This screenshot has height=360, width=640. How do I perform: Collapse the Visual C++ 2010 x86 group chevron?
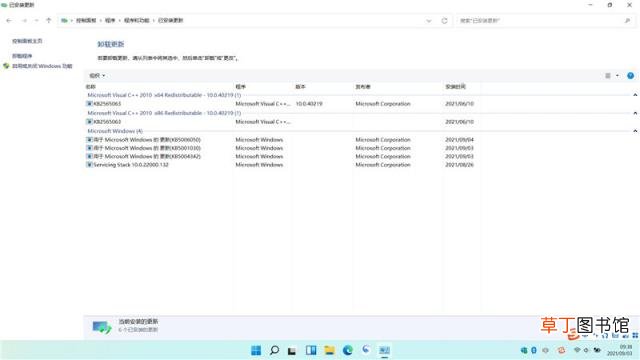(x=635, y=113)
